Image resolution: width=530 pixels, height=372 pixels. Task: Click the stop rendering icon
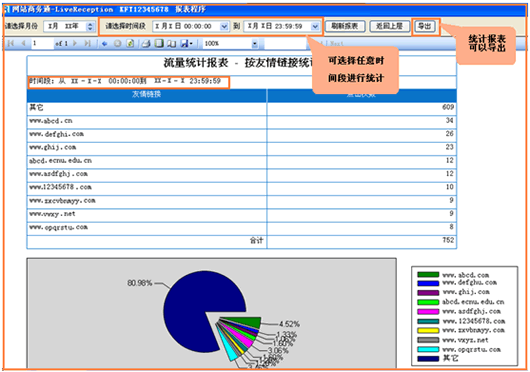(x=117, y=43)
